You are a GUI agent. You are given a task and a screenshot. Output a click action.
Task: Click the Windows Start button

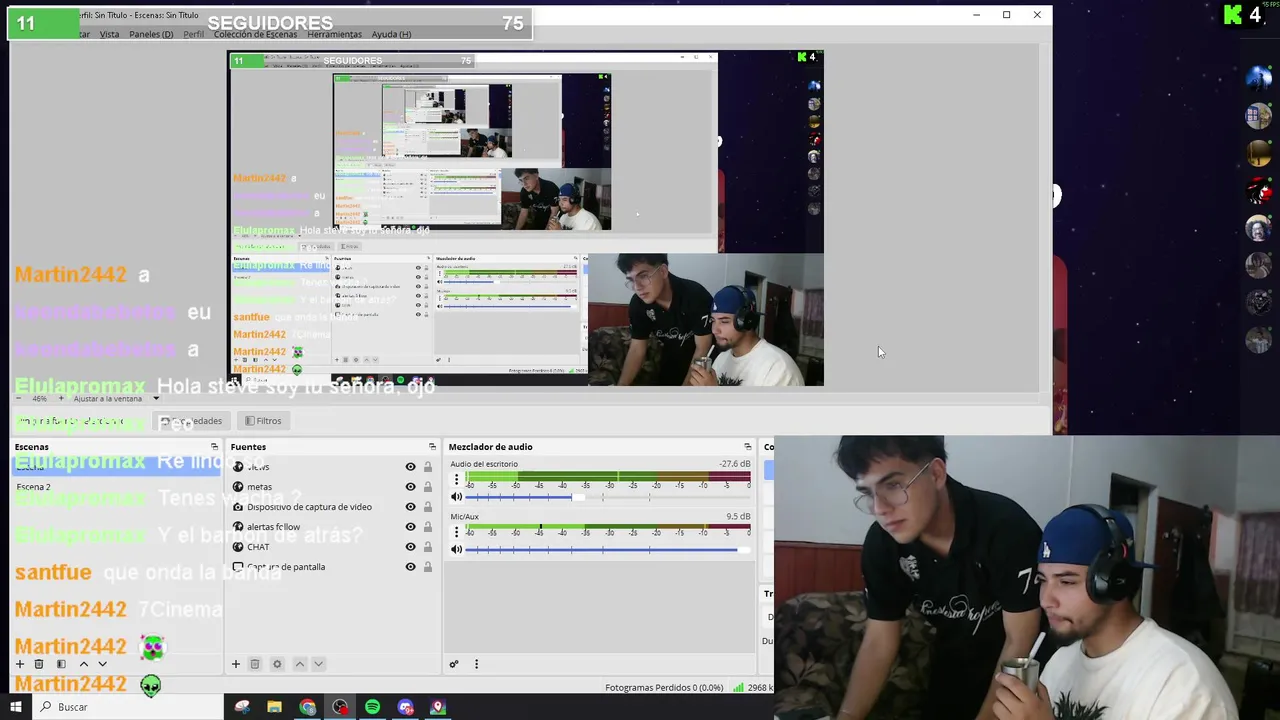pyautogui.click(x=16, y=707)
